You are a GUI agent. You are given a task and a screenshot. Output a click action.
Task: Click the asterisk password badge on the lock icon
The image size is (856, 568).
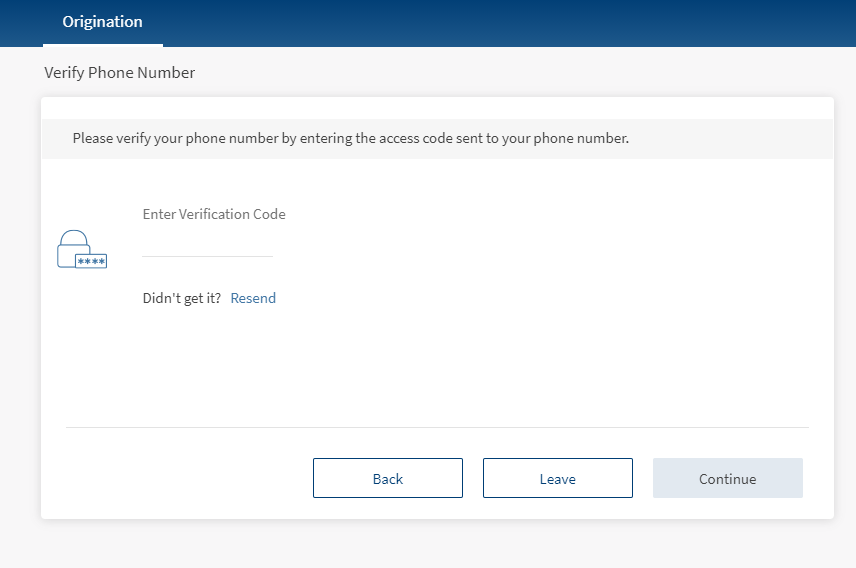[91, 262]
